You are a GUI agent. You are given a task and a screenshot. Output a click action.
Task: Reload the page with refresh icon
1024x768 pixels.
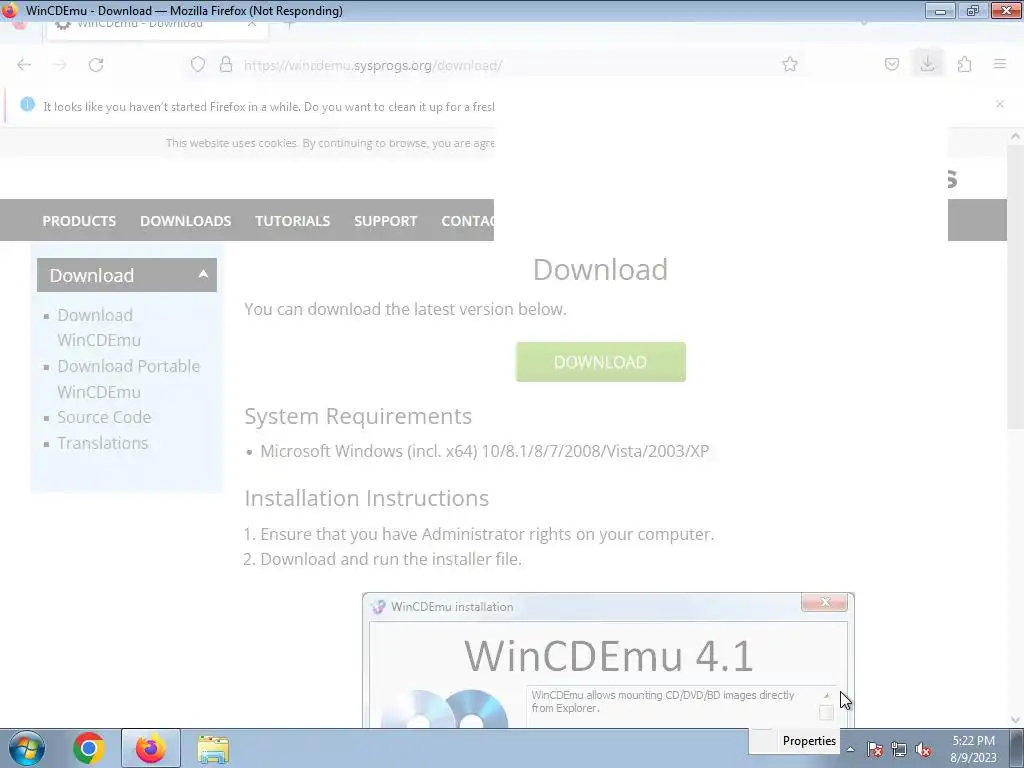[96, 65]
